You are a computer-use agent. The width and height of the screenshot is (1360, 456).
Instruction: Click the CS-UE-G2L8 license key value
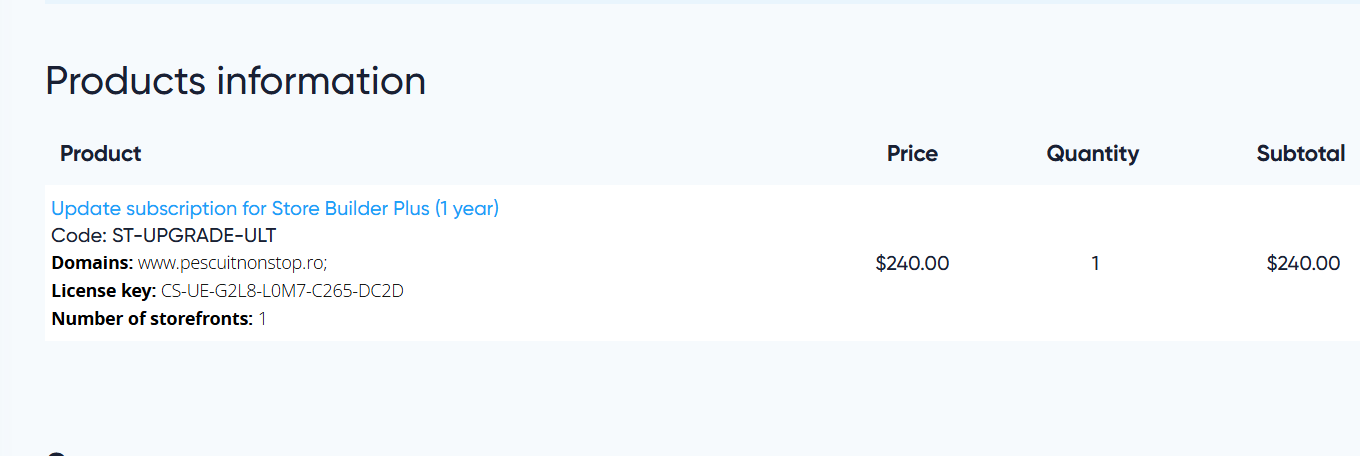click(282, 291)
